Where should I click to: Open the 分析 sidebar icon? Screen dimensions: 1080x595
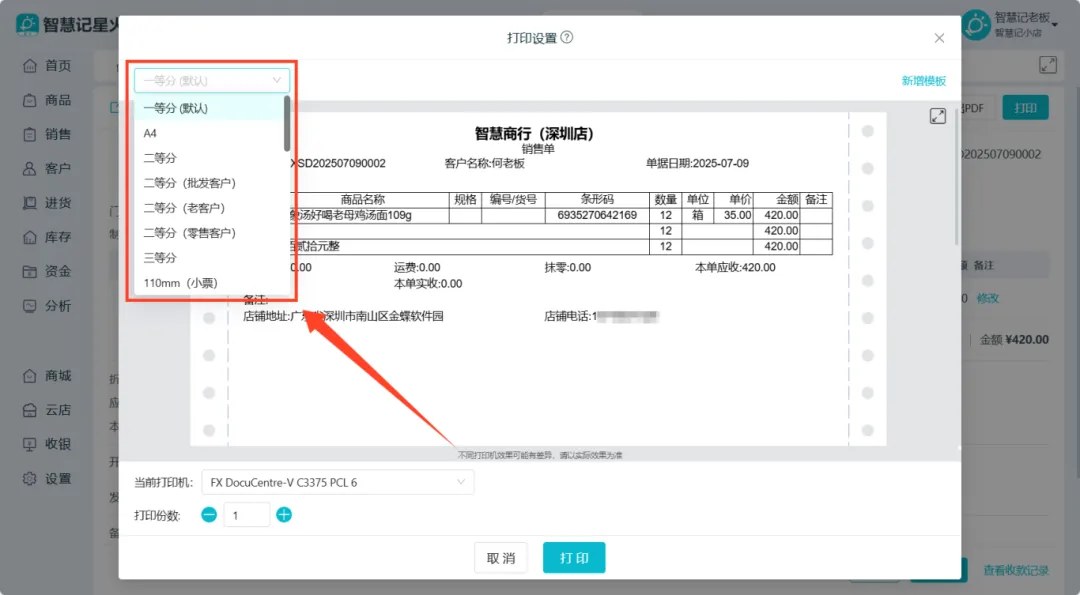30,306
